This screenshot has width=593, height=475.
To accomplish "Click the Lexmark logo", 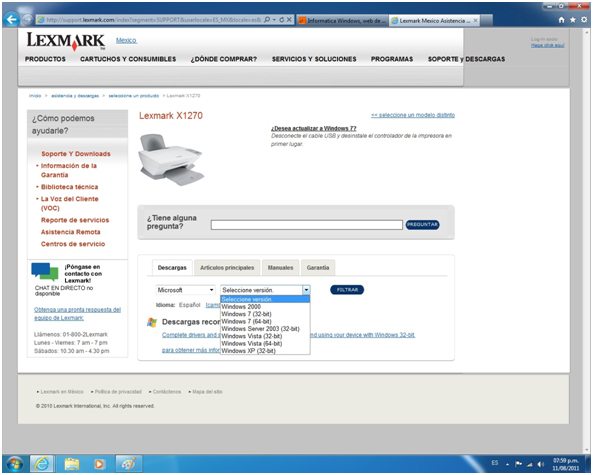I will click(x=66, y=41).
